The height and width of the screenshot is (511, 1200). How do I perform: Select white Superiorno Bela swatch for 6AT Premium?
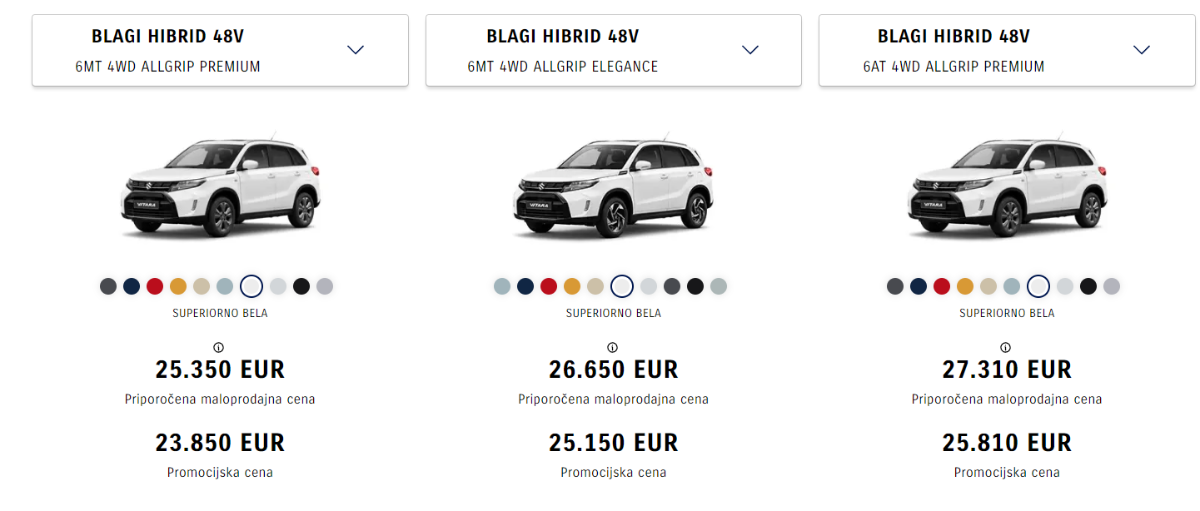click(1038, 287)
